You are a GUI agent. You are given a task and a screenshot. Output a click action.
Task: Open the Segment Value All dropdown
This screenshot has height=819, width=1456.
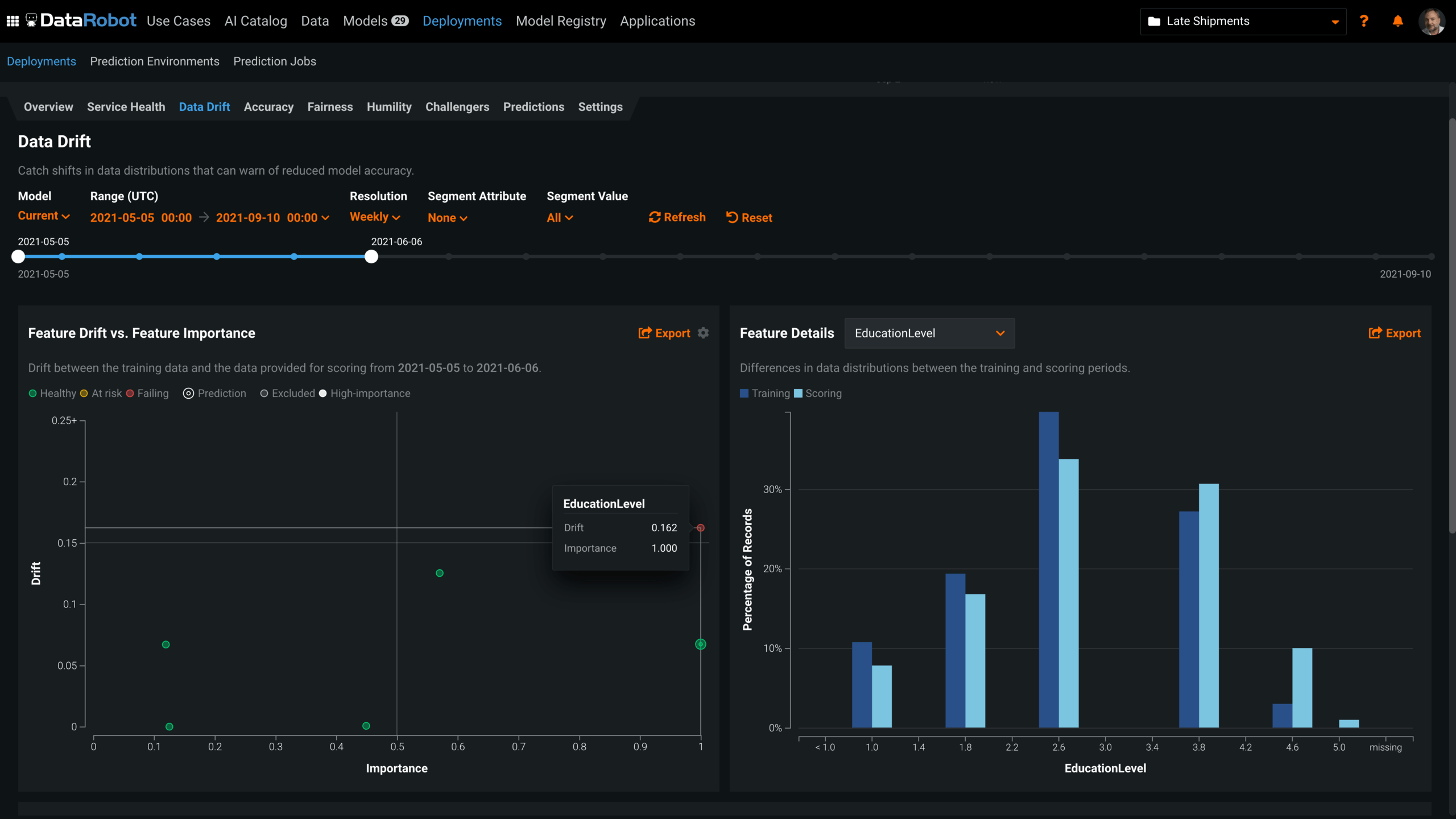[x=560, y=218]
